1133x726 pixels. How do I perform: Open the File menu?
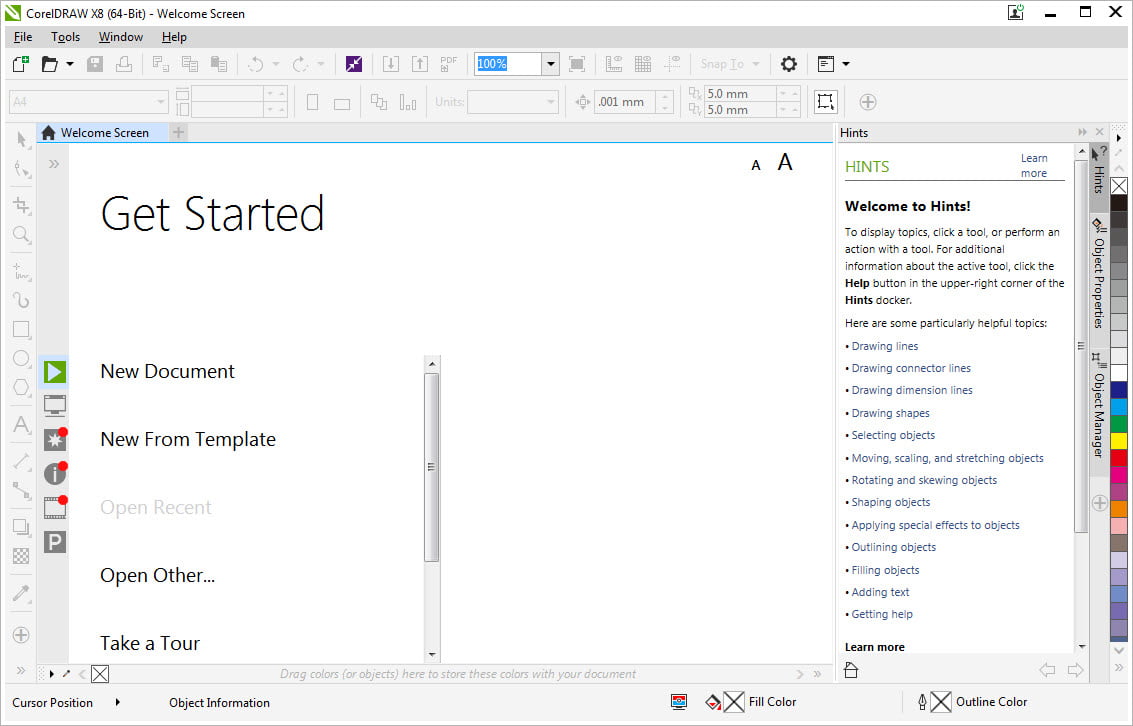click(x=23, y=37)
